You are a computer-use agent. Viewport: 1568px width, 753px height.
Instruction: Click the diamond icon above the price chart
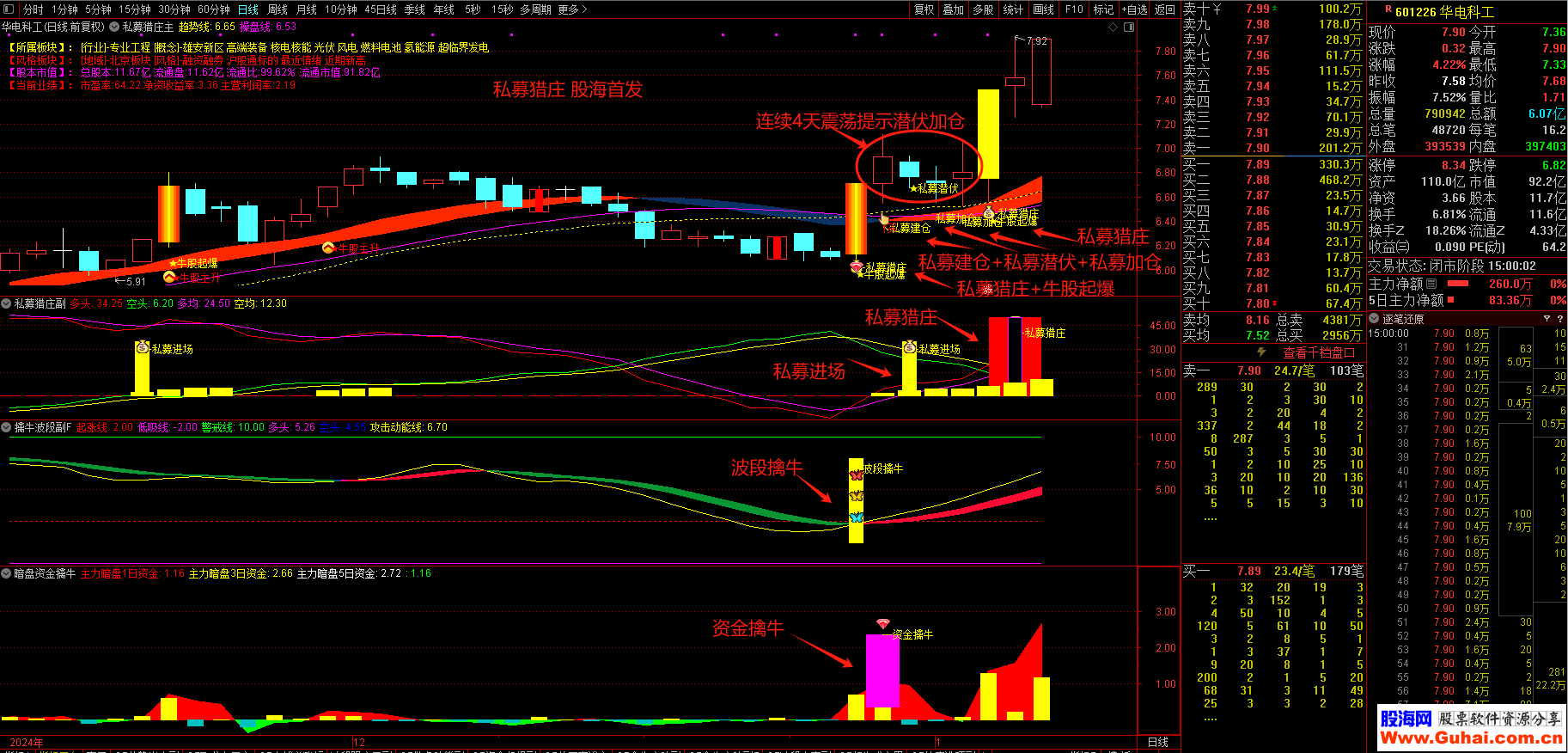coord(1113,28)
